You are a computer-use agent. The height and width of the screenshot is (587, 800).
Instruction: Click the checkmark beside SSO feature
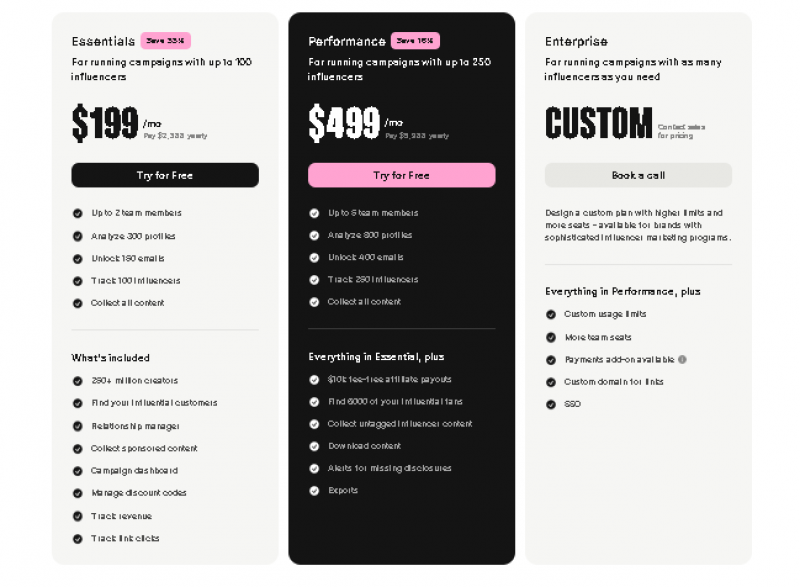551,404
